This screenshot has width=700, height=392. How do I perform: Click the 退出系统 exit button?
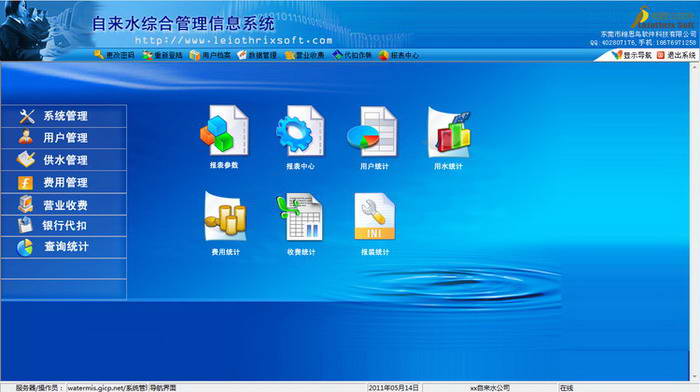676,55
